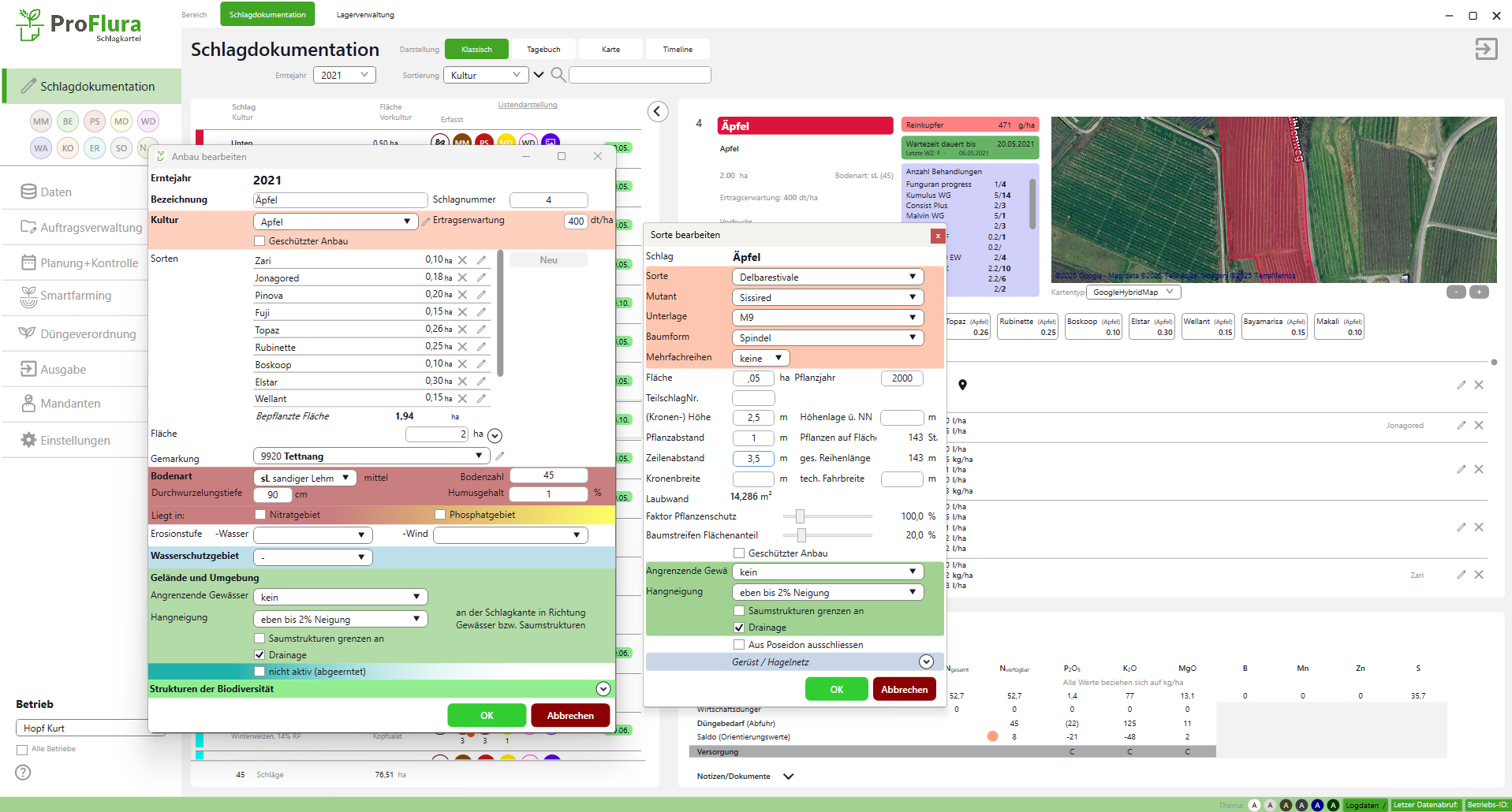Toggle 'Aus Poseidon ausschliessen' checkbox
This screenshot has height=812, width=1512.
739,645
